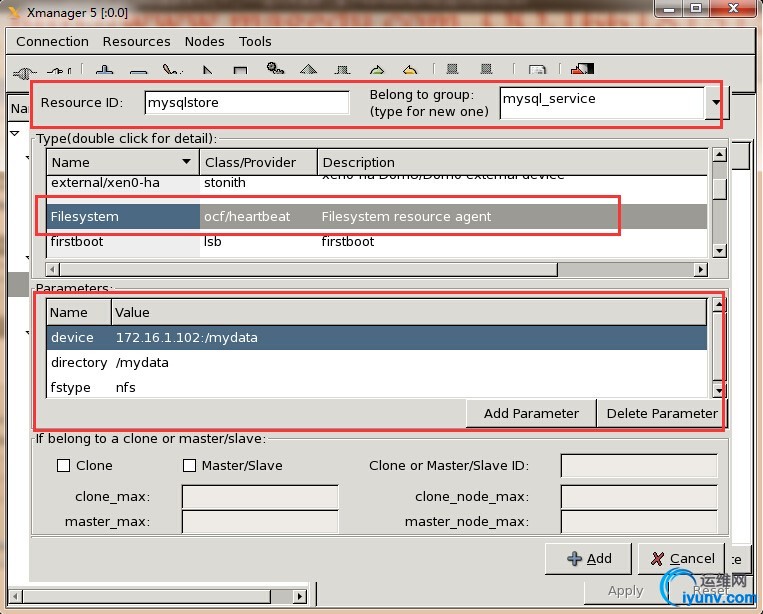The image size is (763, 614).
Task: Click the Name column header in Parameters
Action: (79, 312)
